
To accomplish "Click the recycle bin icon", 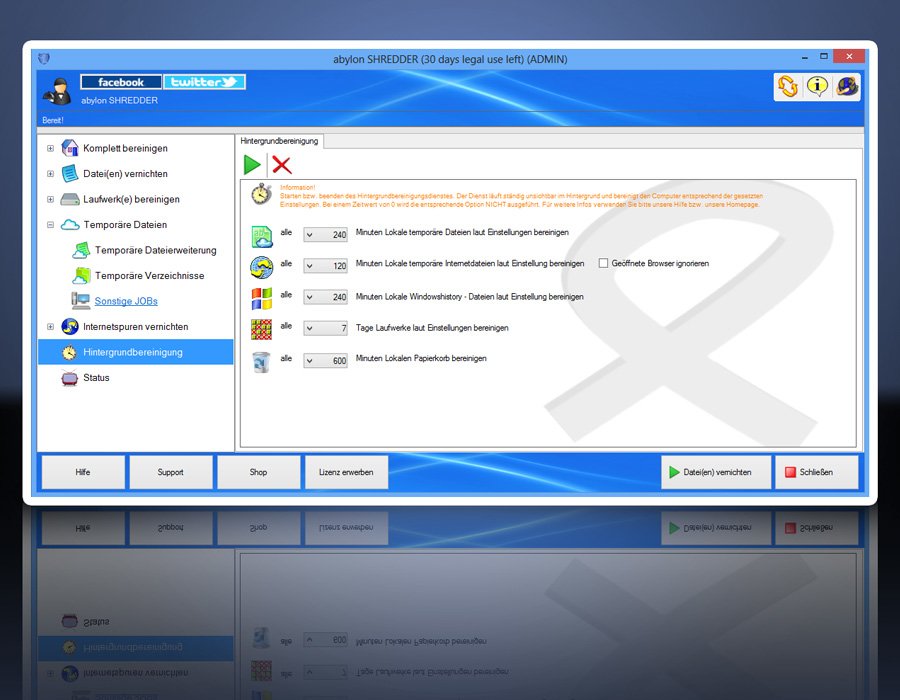I will (262, 362).
